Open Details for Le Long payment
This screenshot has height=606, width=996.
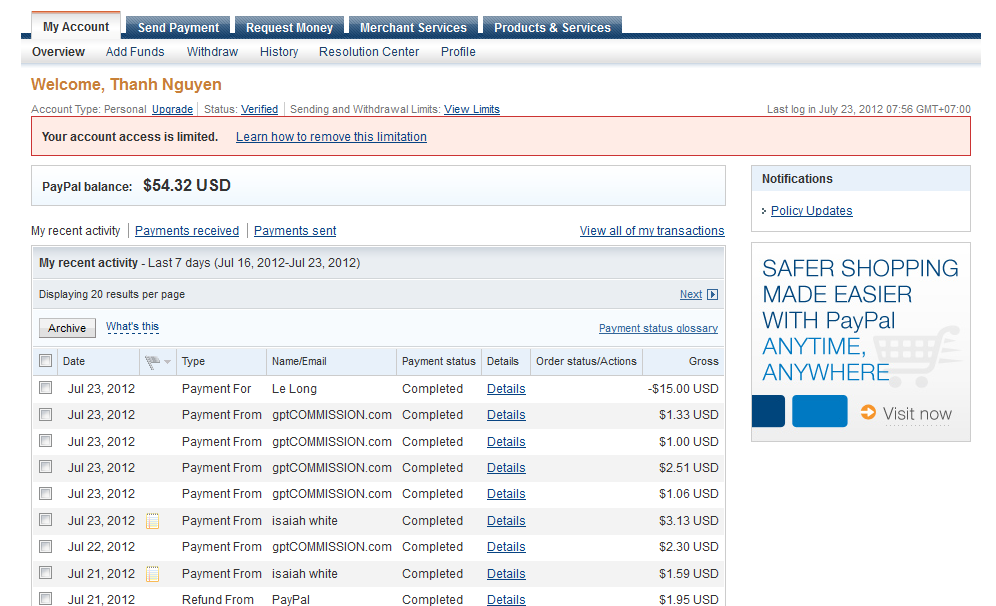[506, 389]
